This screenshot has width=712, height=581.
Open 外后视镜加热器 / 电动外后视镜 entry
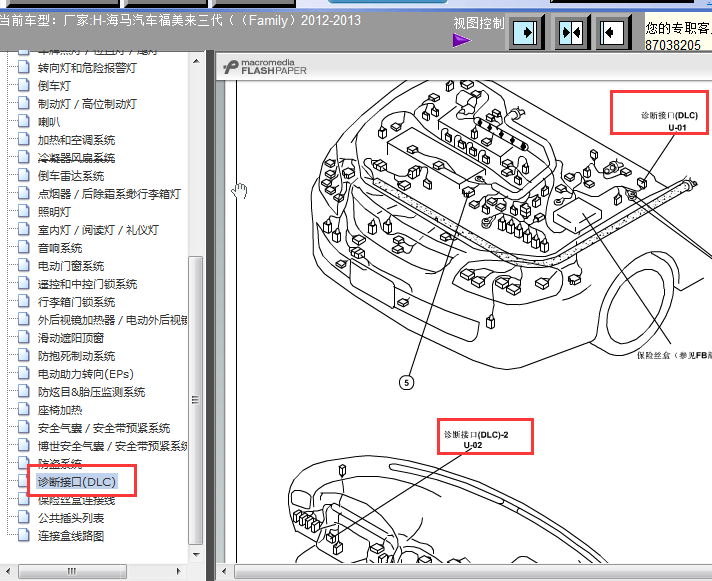point(112,320)
